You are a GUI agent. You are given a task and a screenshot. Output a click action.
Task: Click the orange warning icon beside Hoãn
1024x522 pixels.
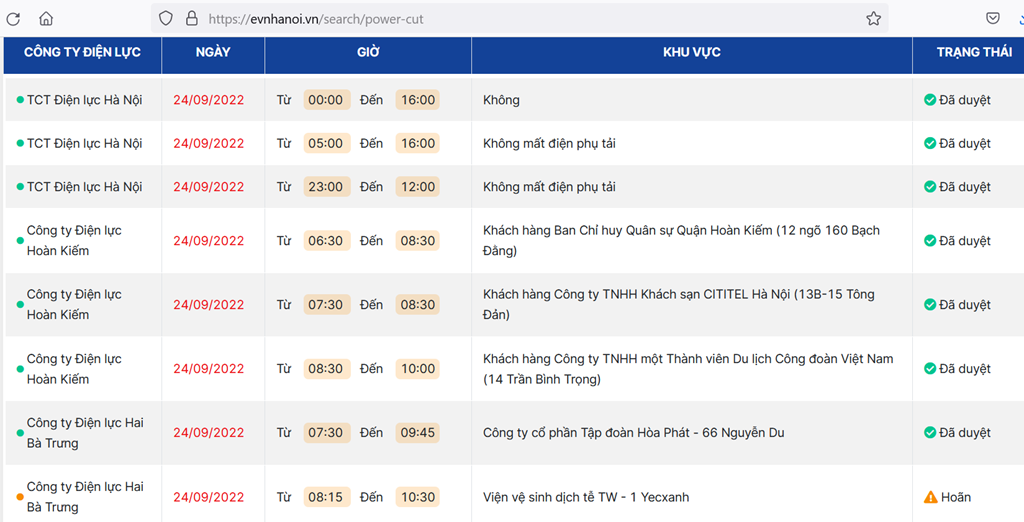[931, 497]
